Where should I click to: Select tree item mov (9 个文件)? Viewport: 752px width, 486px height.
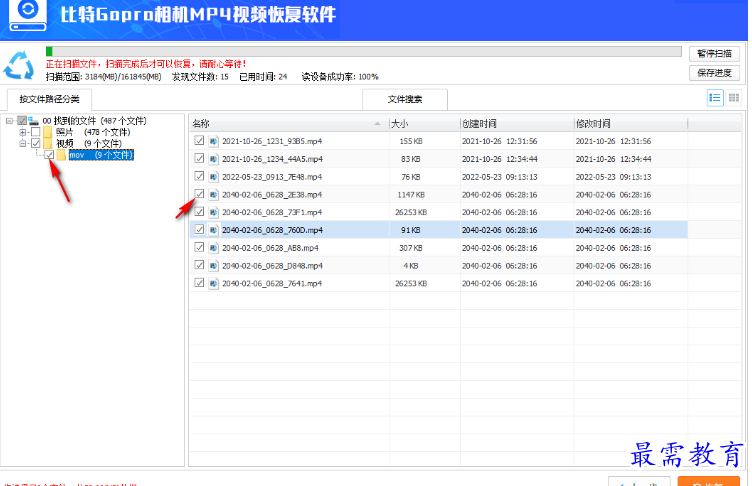pos(101,155)
